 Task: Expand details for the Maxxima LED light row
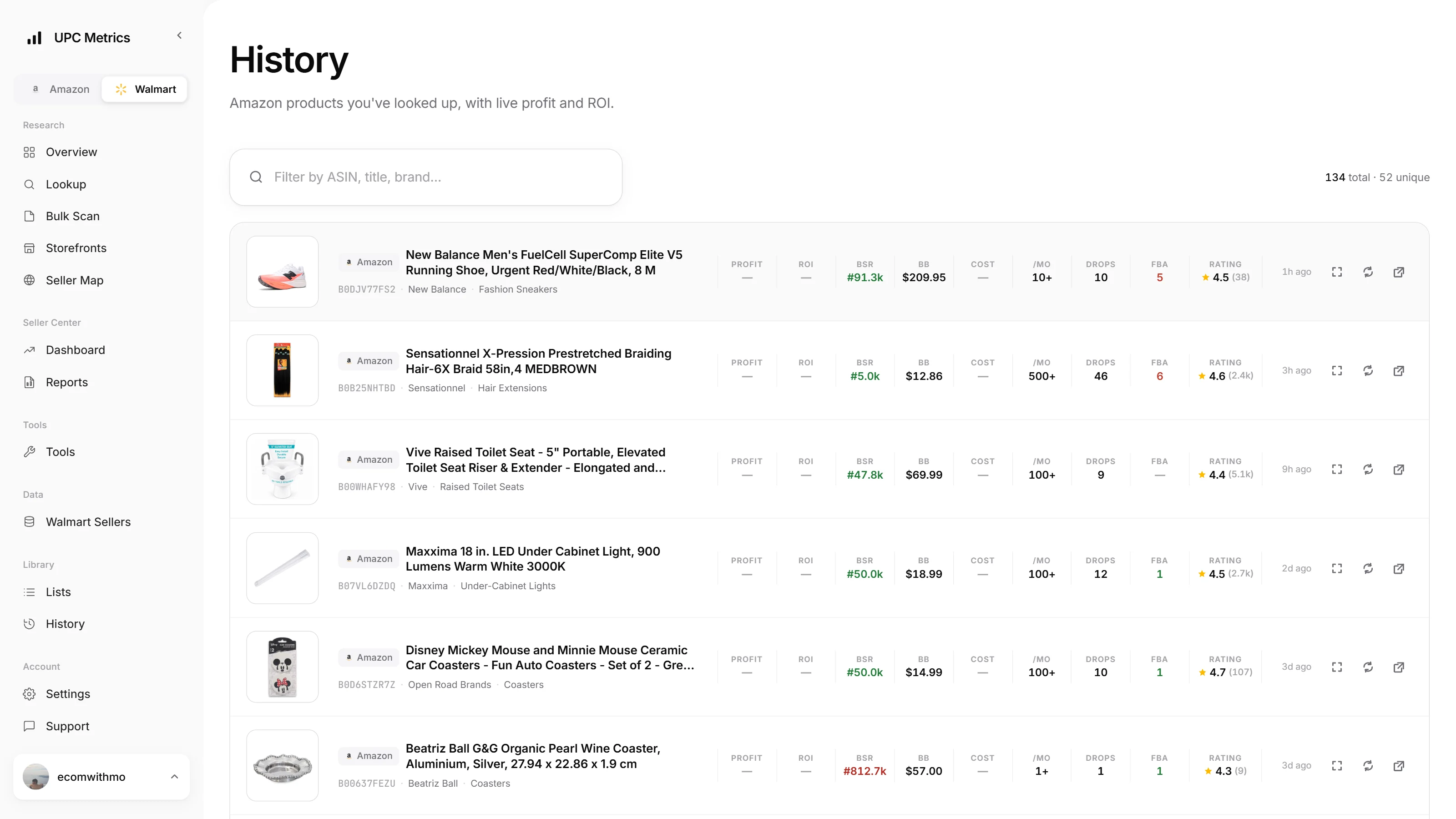(1337, 569)
